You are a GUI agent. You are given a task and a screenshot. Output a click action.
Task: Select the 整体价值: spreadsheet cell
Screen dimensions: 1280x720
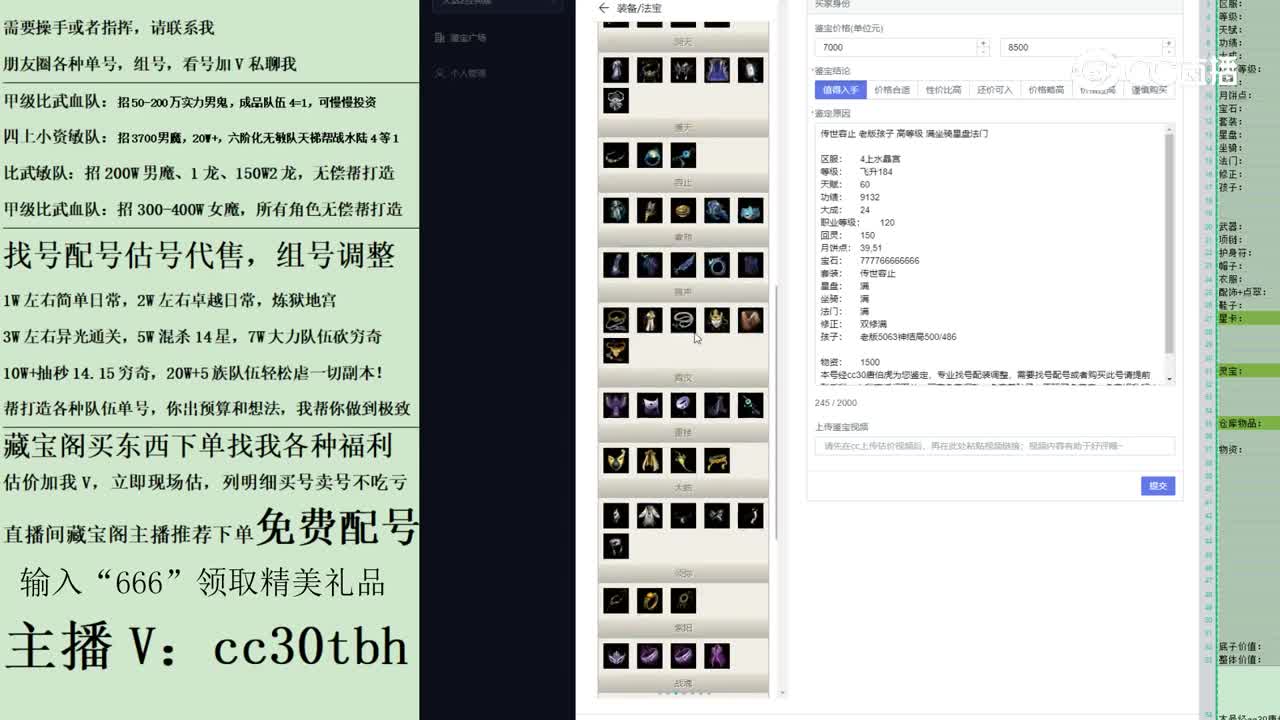click(1248, 660)
